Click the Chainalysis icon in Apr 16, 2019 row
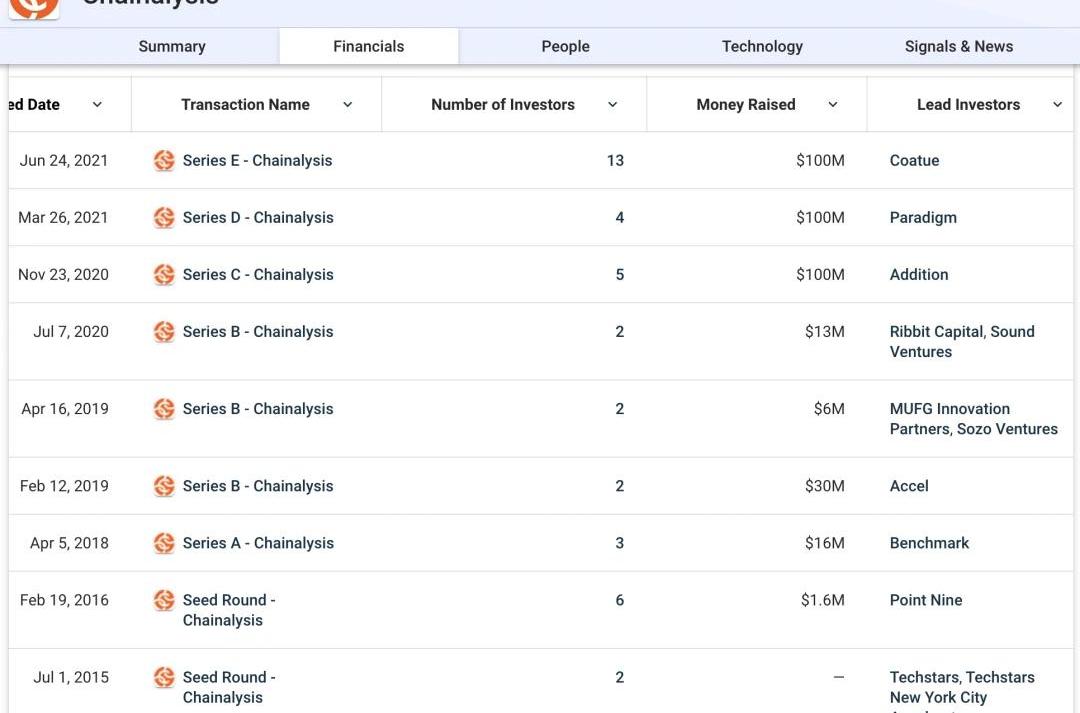1080x713 pixels. pos(164,409)
